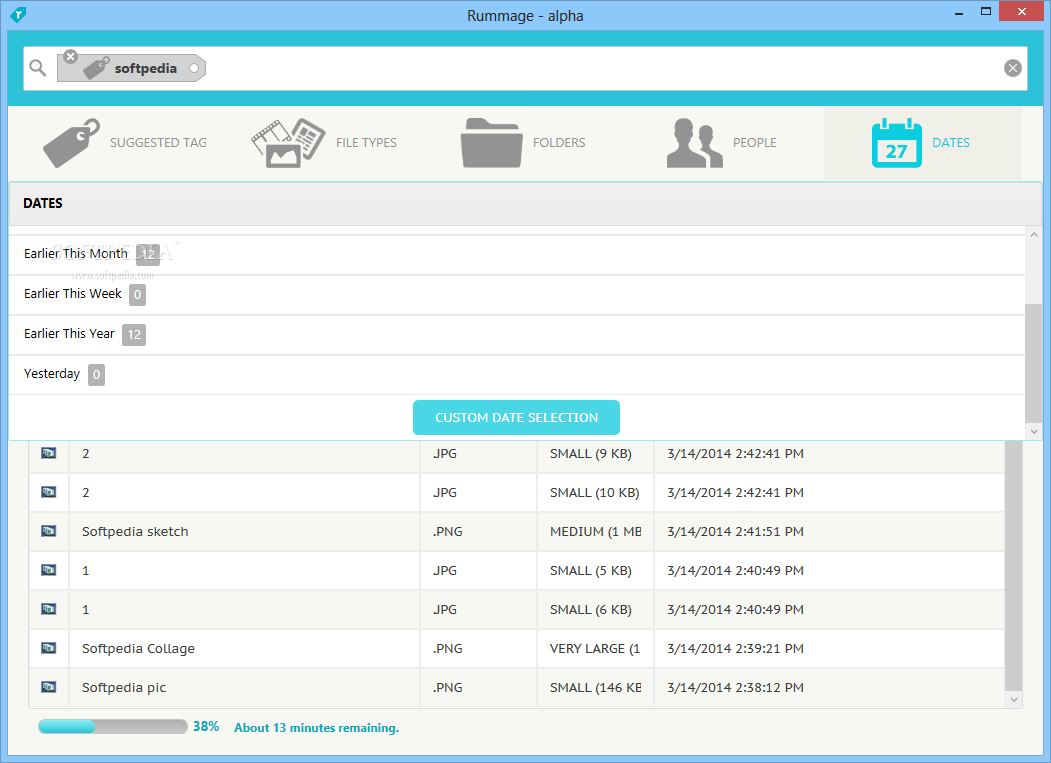The width and height of the screenshot is (1051, 763).
Task: Click the softpedia tag chip
Action: [x=131, y=68]
